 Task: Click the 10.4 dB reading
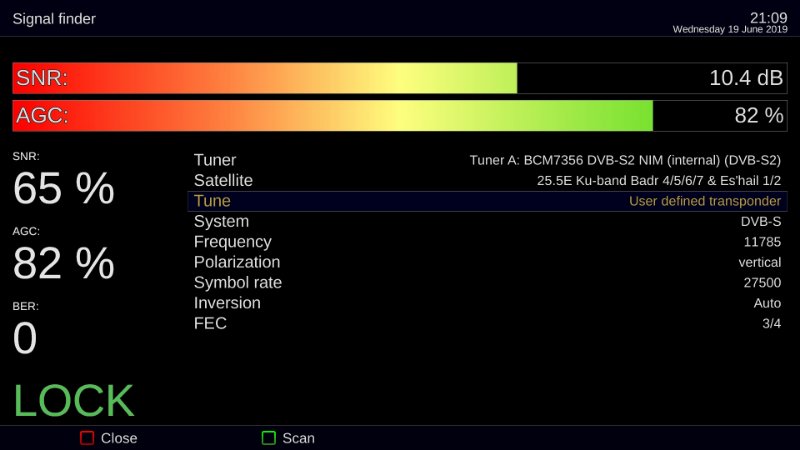pyautogui.click(x=746, y=78)
